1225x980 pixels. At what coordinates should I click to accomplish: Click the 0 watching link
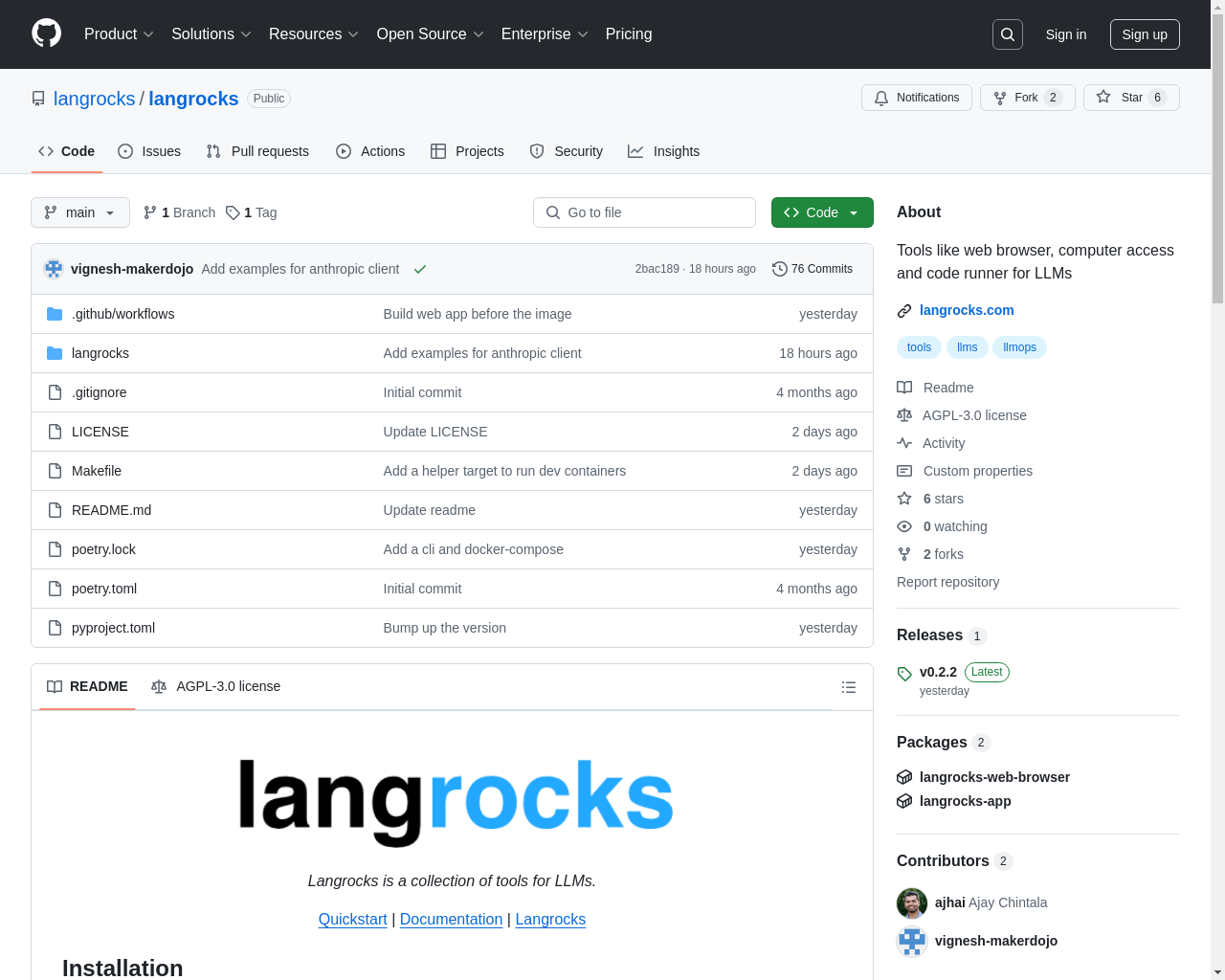click(x=942, y=526)
